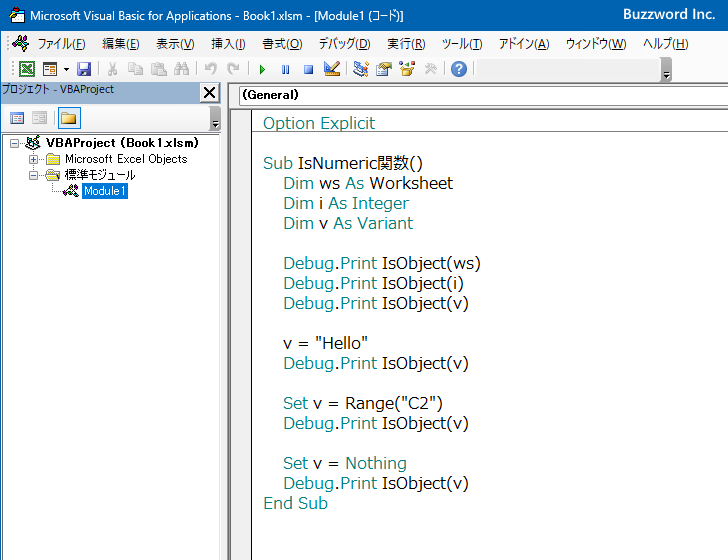This screenshot has height=560, width=728.
Task: Click the code margin beside Sub line
Action: [x=241, y=163]
